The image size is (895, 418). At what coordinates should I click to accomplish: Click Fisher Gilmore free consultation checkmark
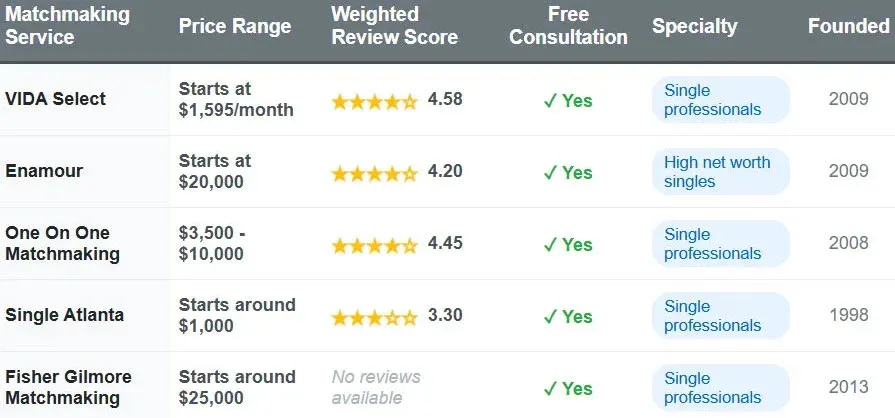[550, 388]
